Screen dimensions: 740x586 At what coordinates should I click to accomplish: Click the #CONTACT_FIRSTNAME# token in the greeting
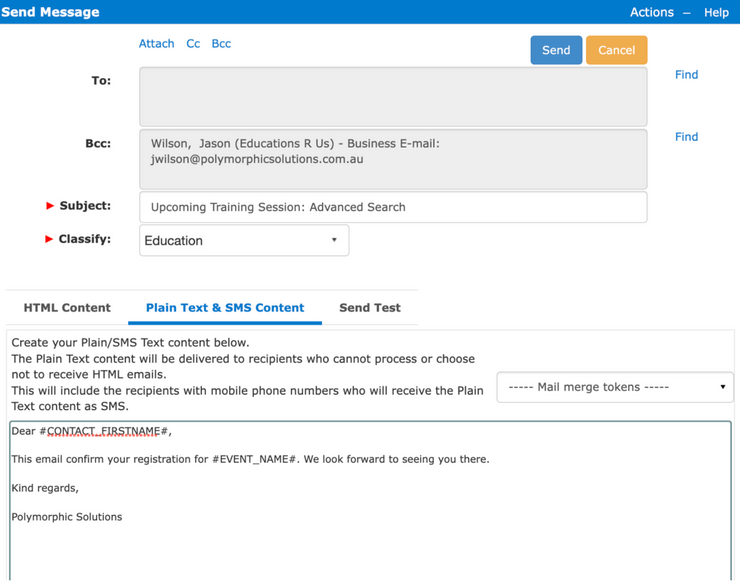click(x=104, y=431)
